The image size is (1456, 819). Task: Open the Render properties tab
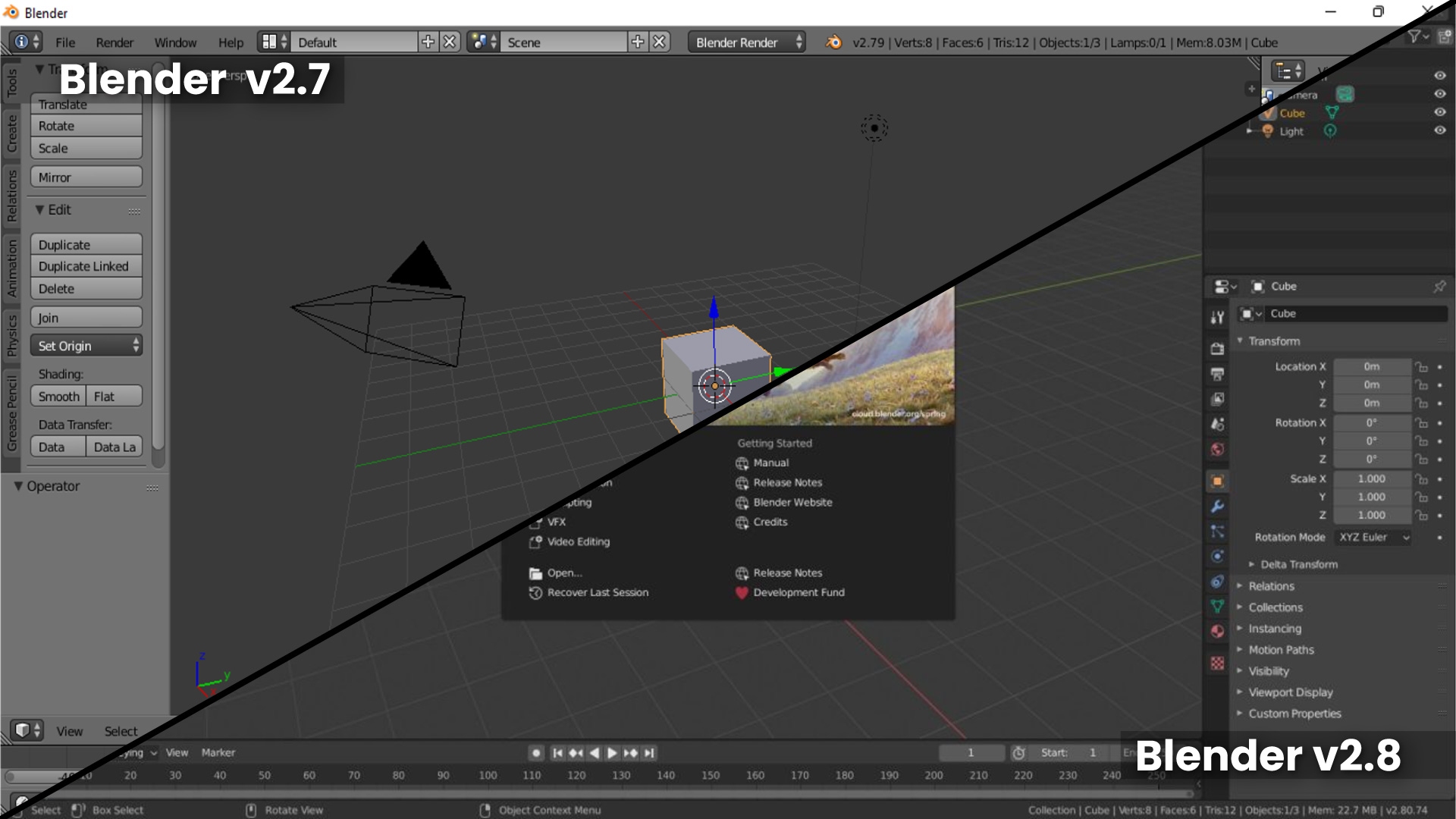(x=1217, y=349)
